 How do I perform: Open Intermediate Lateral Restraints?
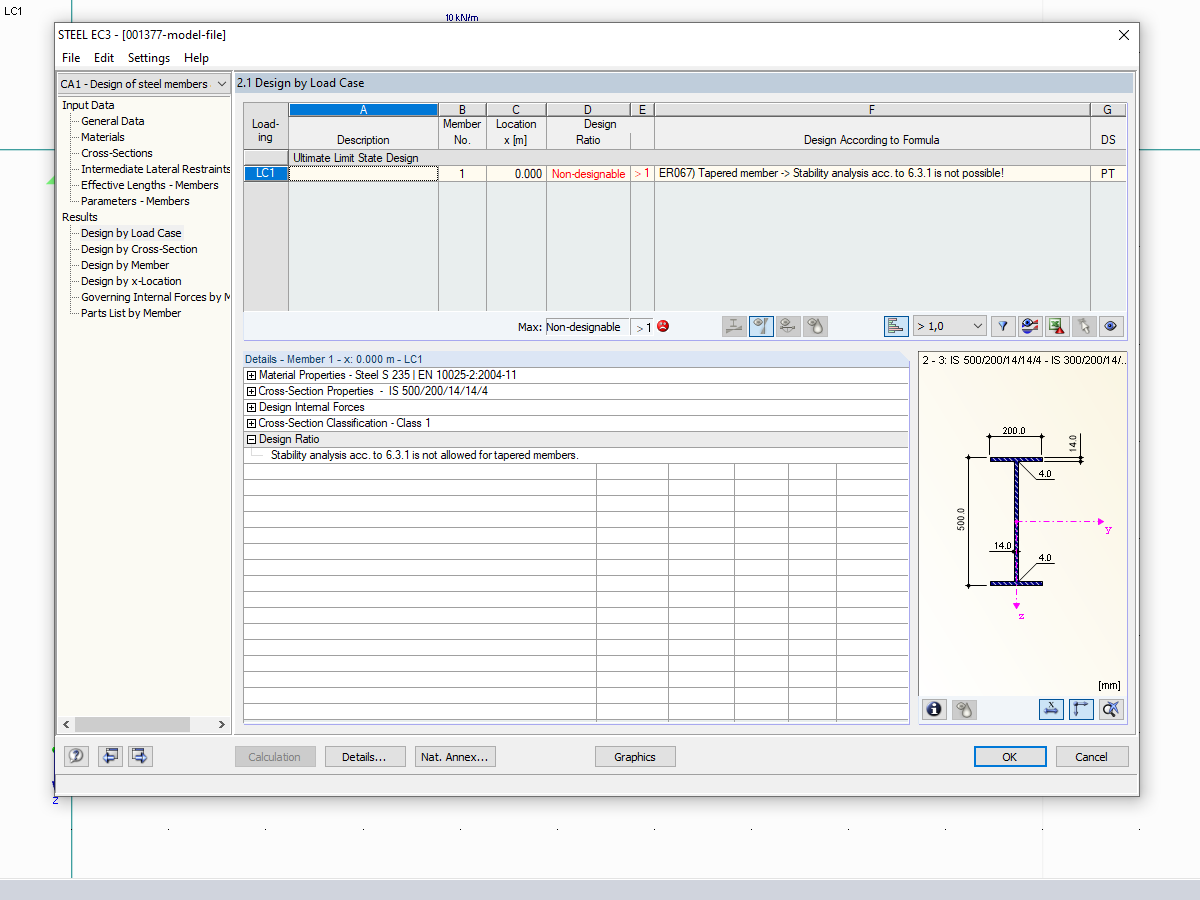156,169
